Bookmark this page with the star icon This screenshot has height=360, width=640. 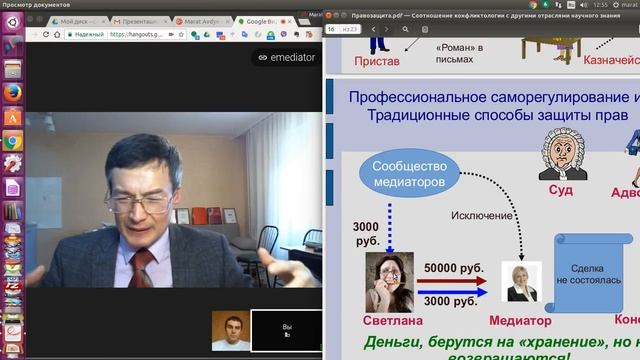coord(181,35)
